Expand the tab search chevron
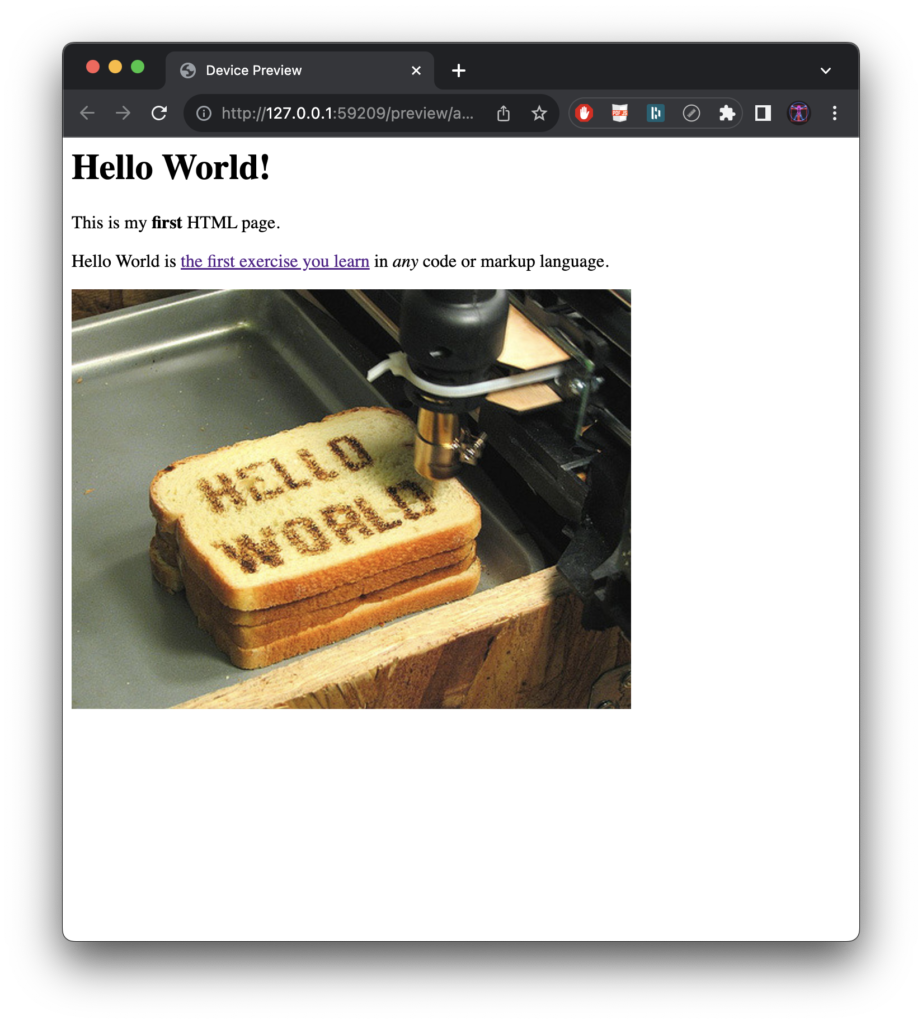 tap(825, 70)
